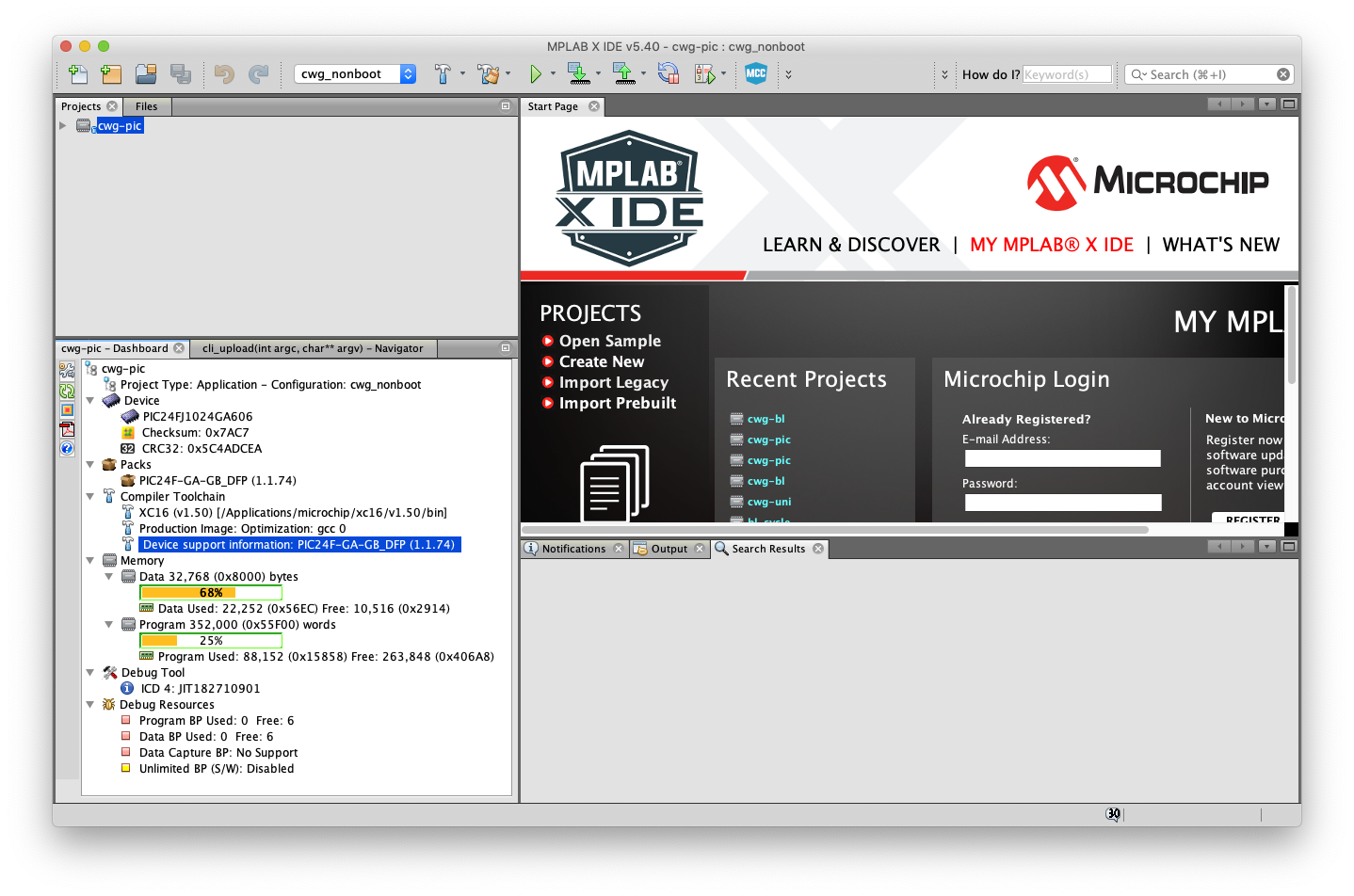Click the Undo arrow in the toolbar

pos(224,74)
